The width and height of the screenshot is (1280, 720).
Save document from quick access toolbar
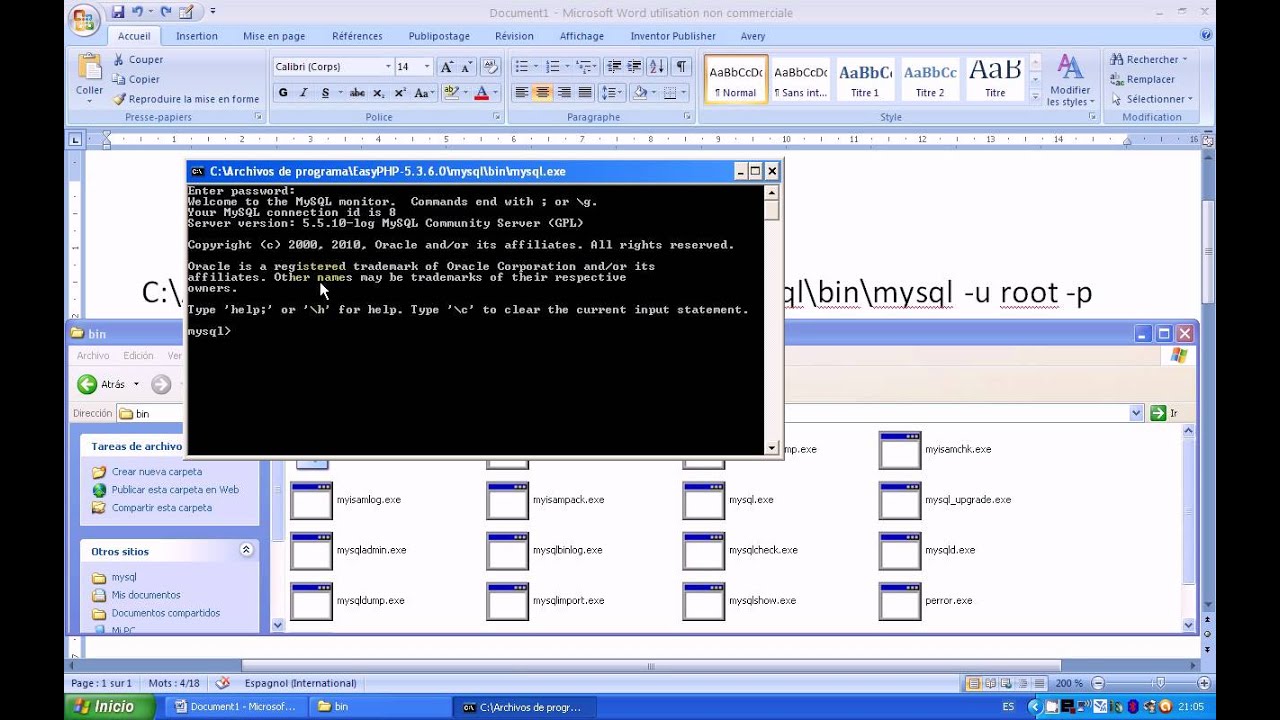(118, 12)
